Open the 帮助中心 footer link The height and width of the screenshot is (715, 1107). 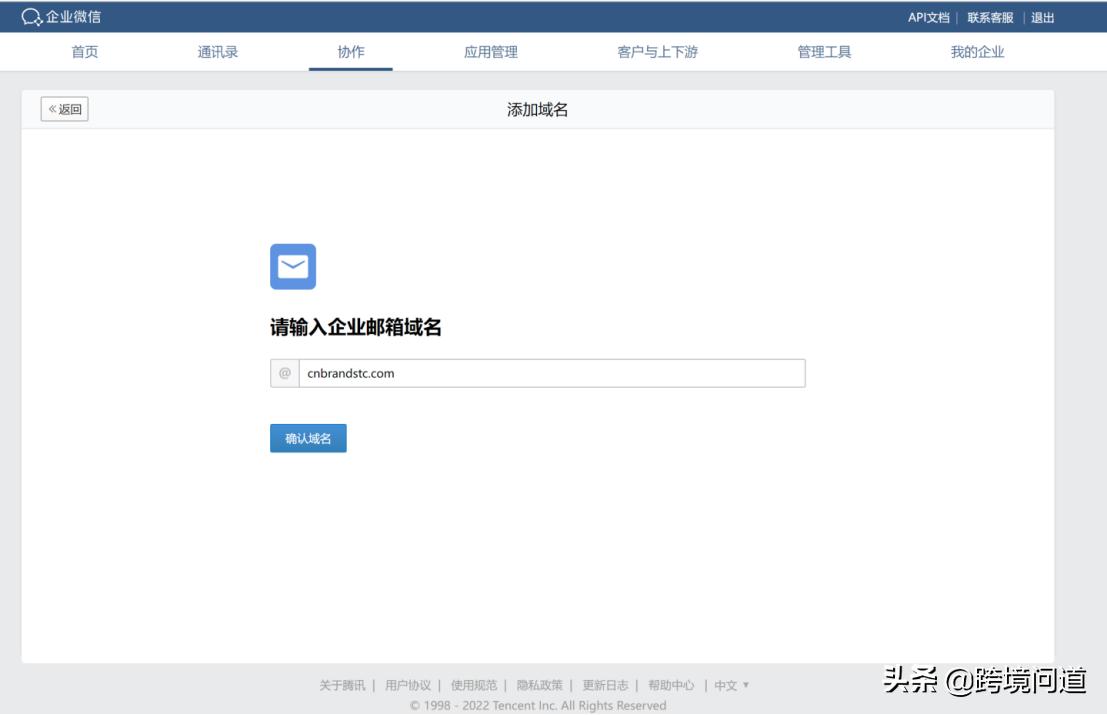coord(672,687)
